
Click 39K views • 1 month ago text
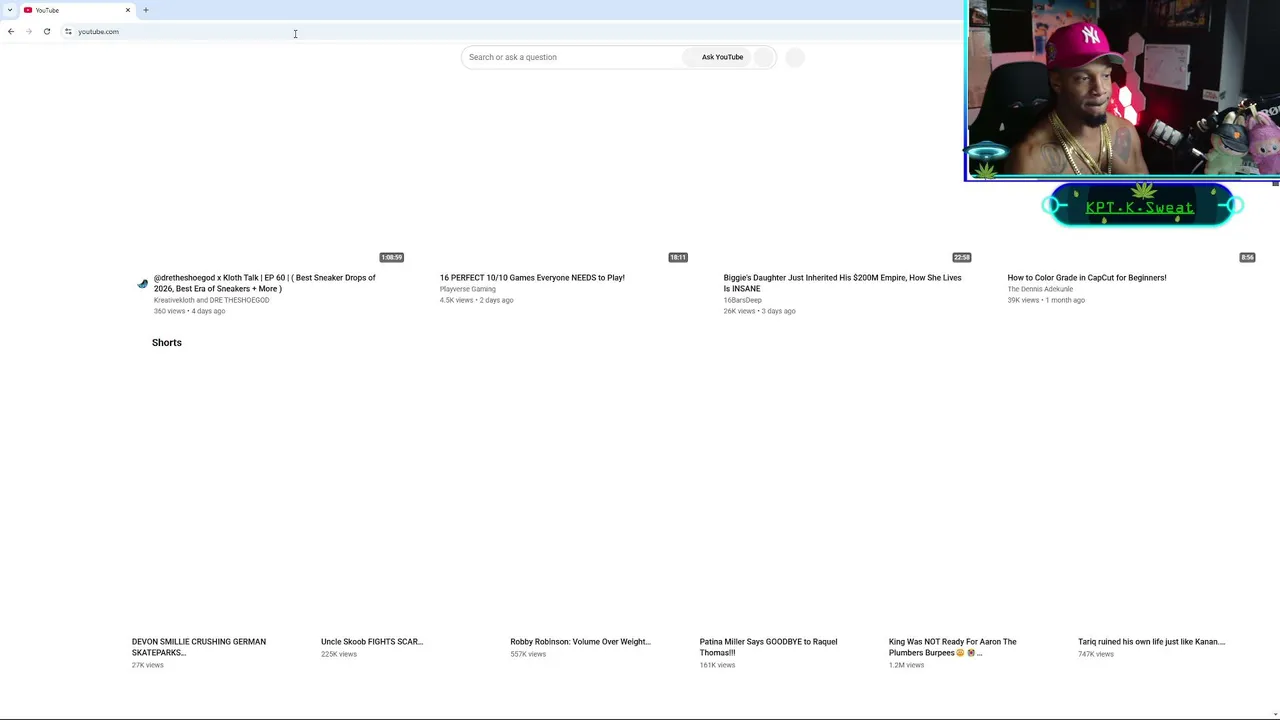tap(1046, 300)
